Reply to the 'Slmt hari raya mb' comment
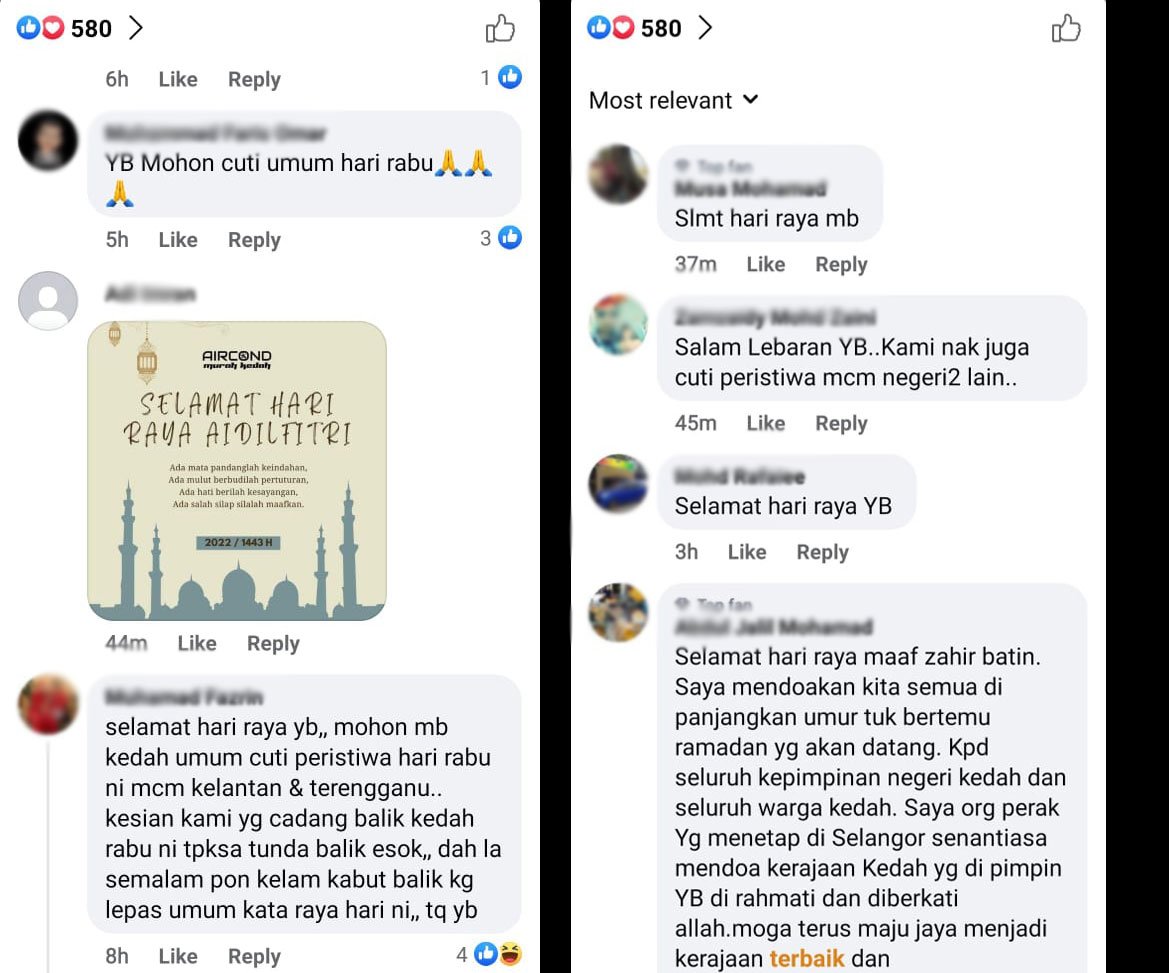 841,264
